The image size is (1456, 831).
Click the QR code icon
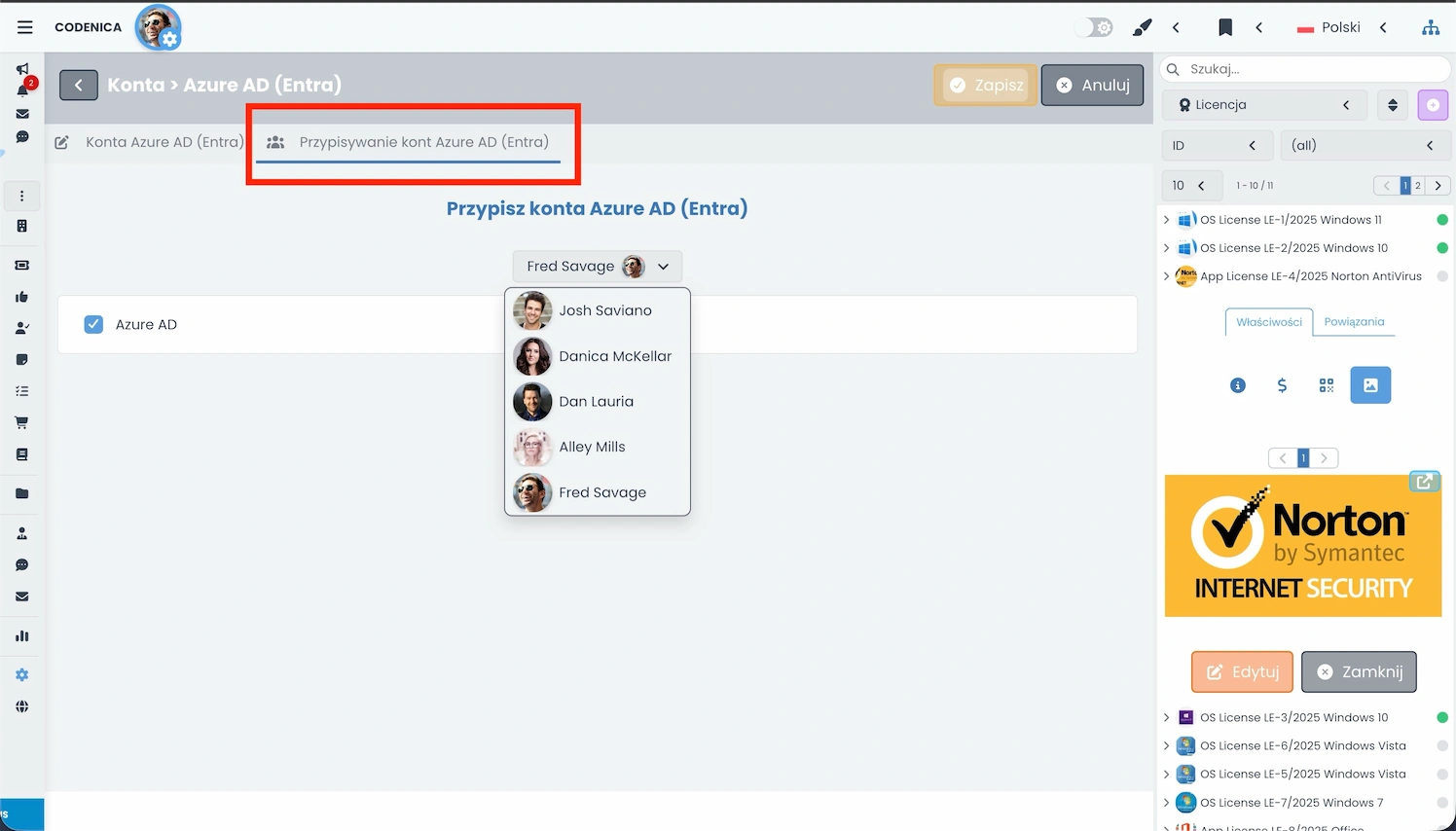coord(1326,385)
